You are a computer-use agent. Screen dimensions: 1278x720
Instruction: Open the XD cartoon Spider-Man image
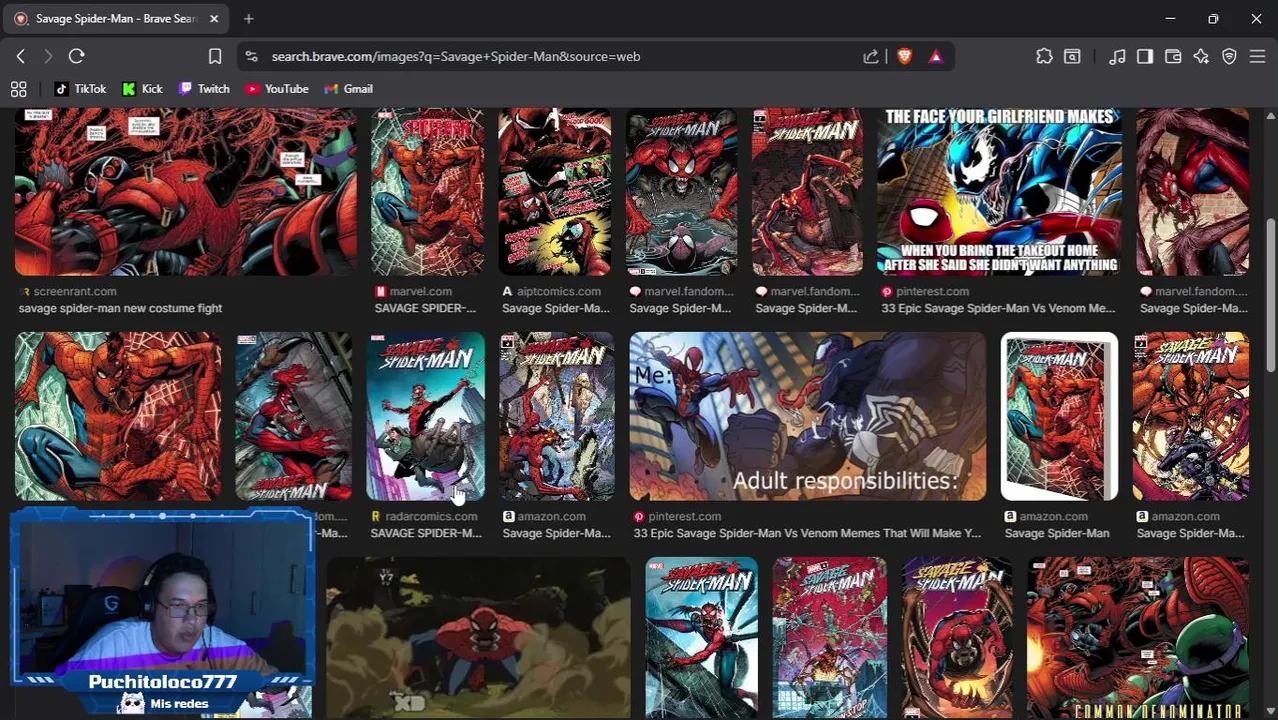(478, 638)
